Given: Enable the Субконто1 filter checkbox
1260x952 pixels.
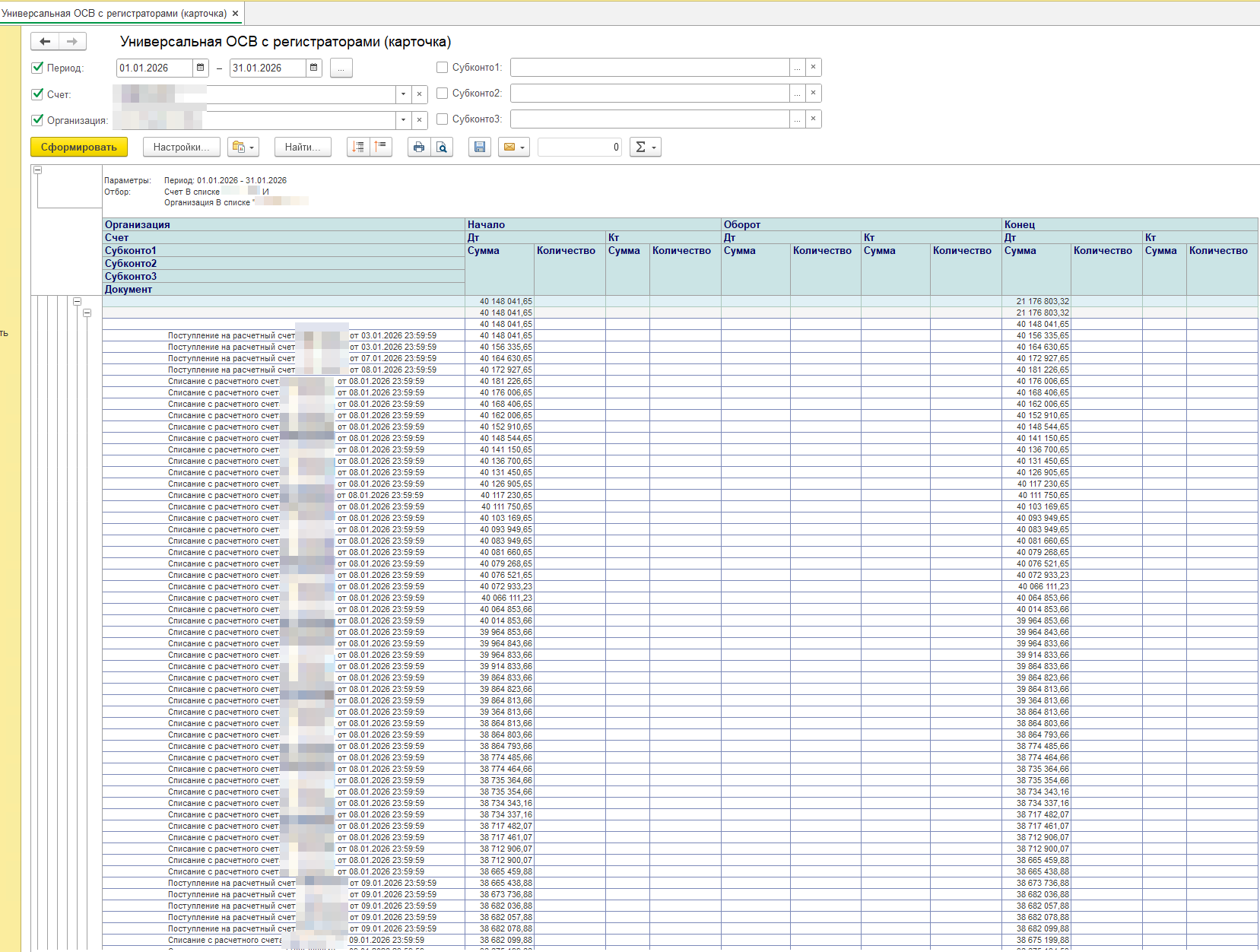Looking at the screenshot, I should pos(442,68).
